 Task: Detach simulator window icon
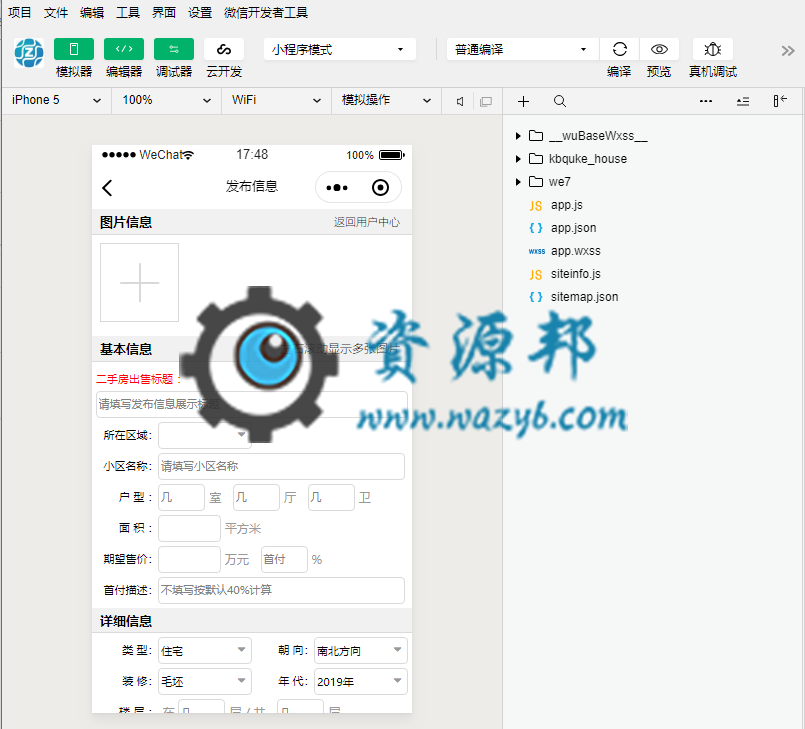(486, 101)
